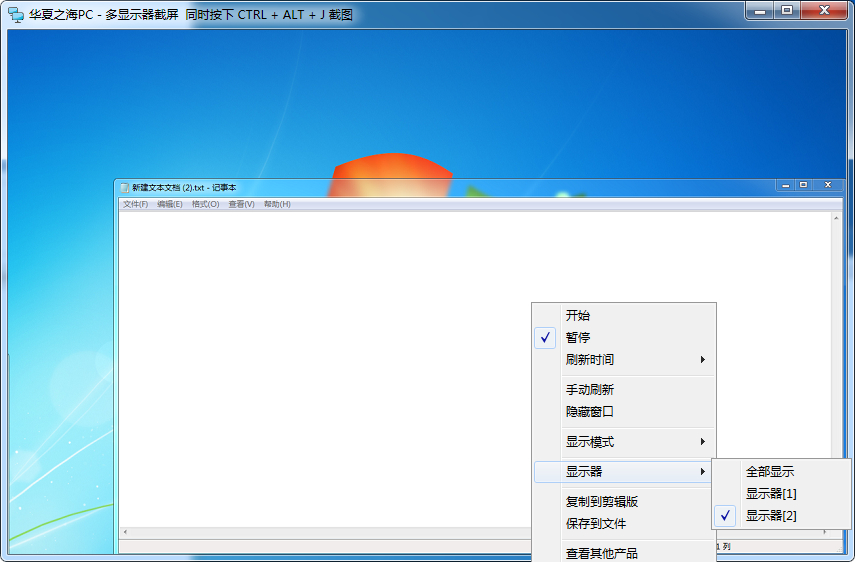Viewport: 855px width, 562px height.
Task: Click the Notepad document icon in captured window
Action: 124,187
